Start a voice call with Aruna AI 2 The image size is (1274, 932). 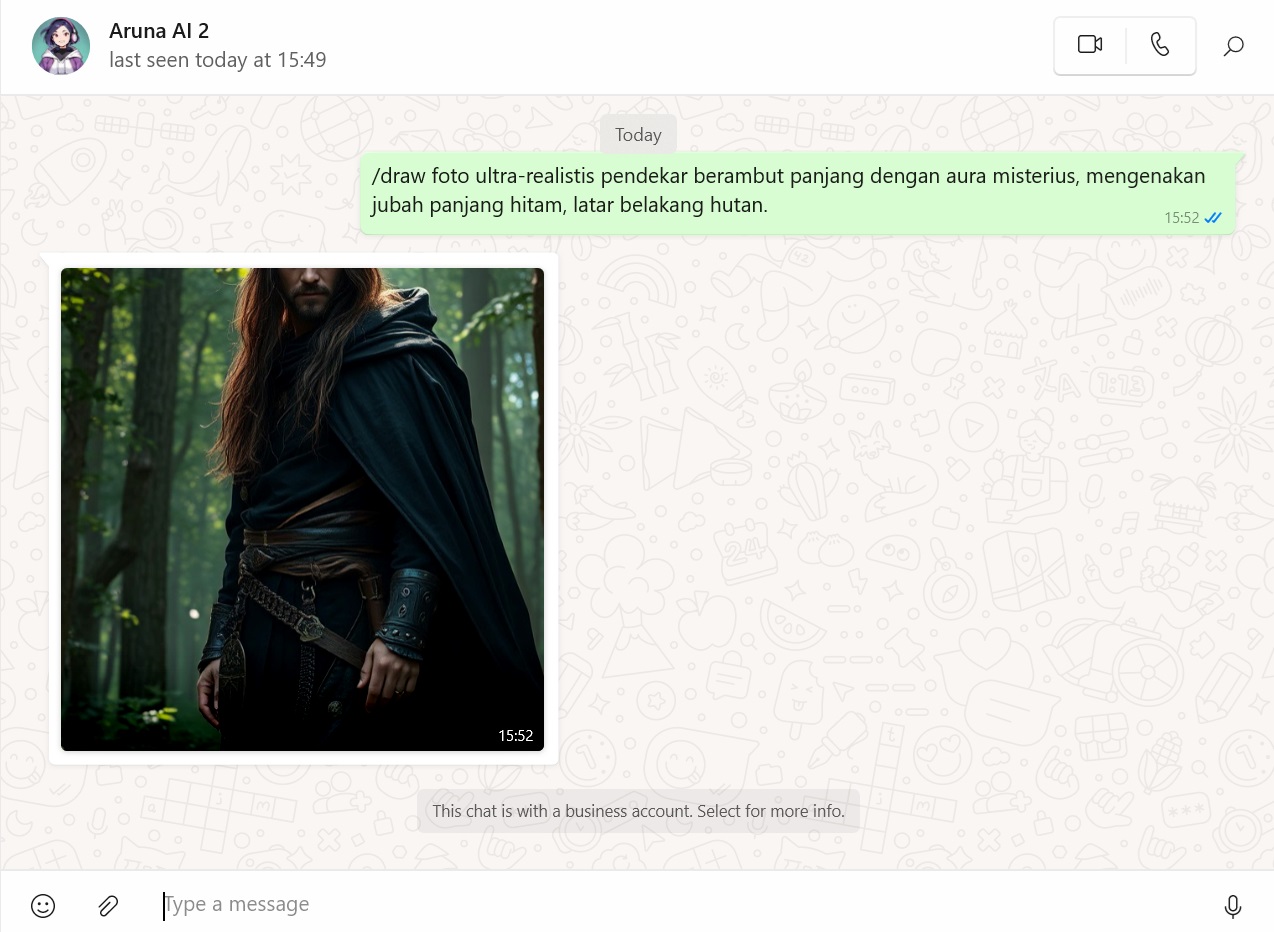[x=1160, y=45]
